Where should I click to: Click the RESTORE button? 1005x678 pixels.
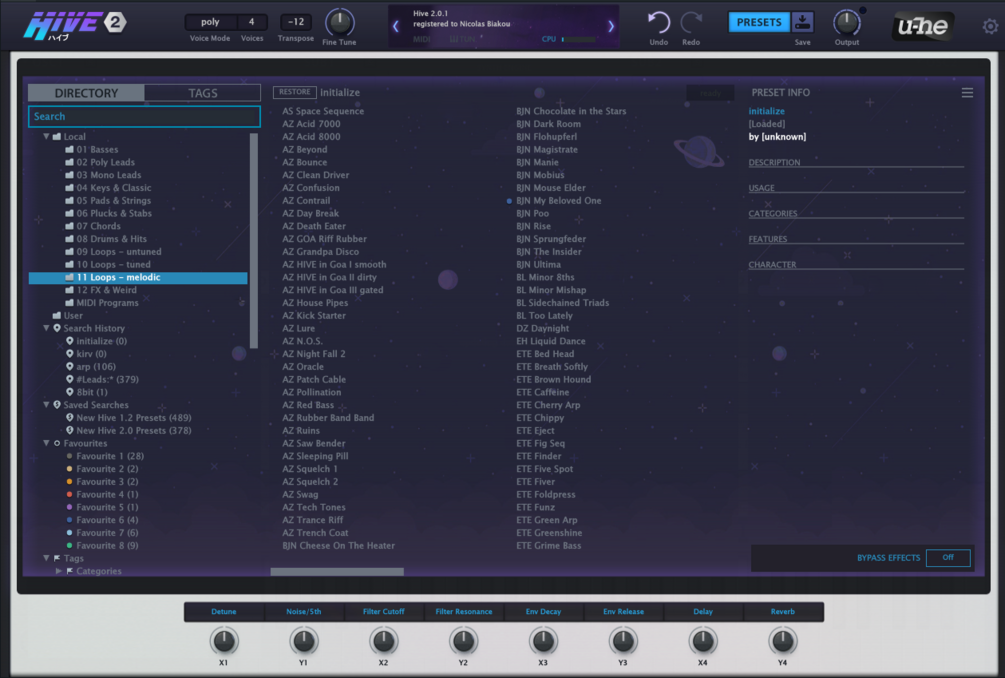pyautogui.click(x=295, y=92)
